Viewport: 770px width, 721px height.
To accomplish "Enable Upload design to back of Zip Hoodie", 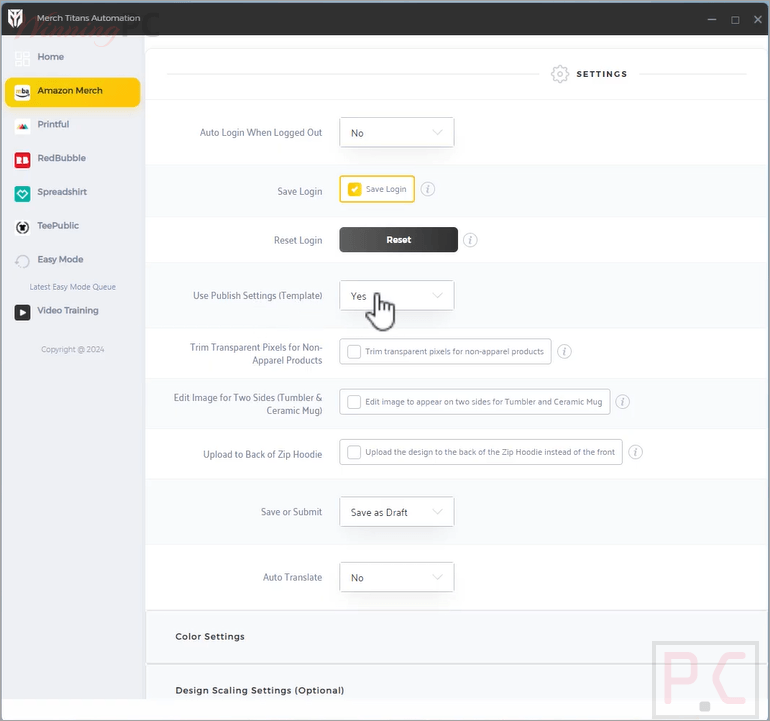I will pyautogui.click(x=354, y=452).
